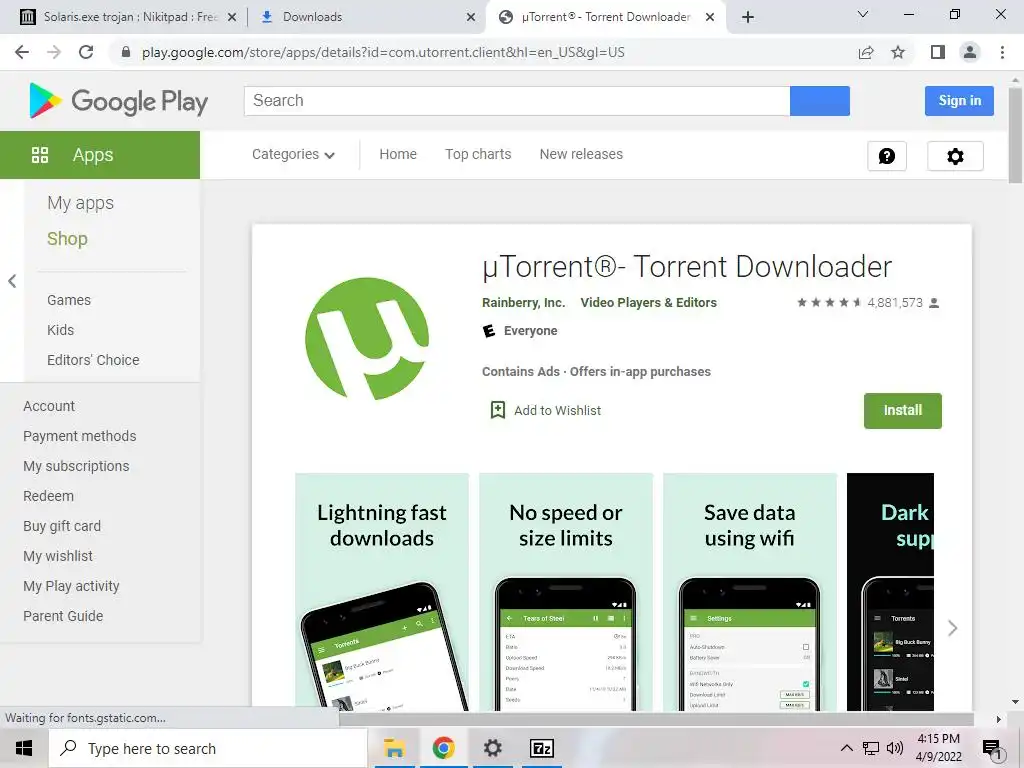
Task: Open Google Play settings gear
Action: tap(955, 156)
